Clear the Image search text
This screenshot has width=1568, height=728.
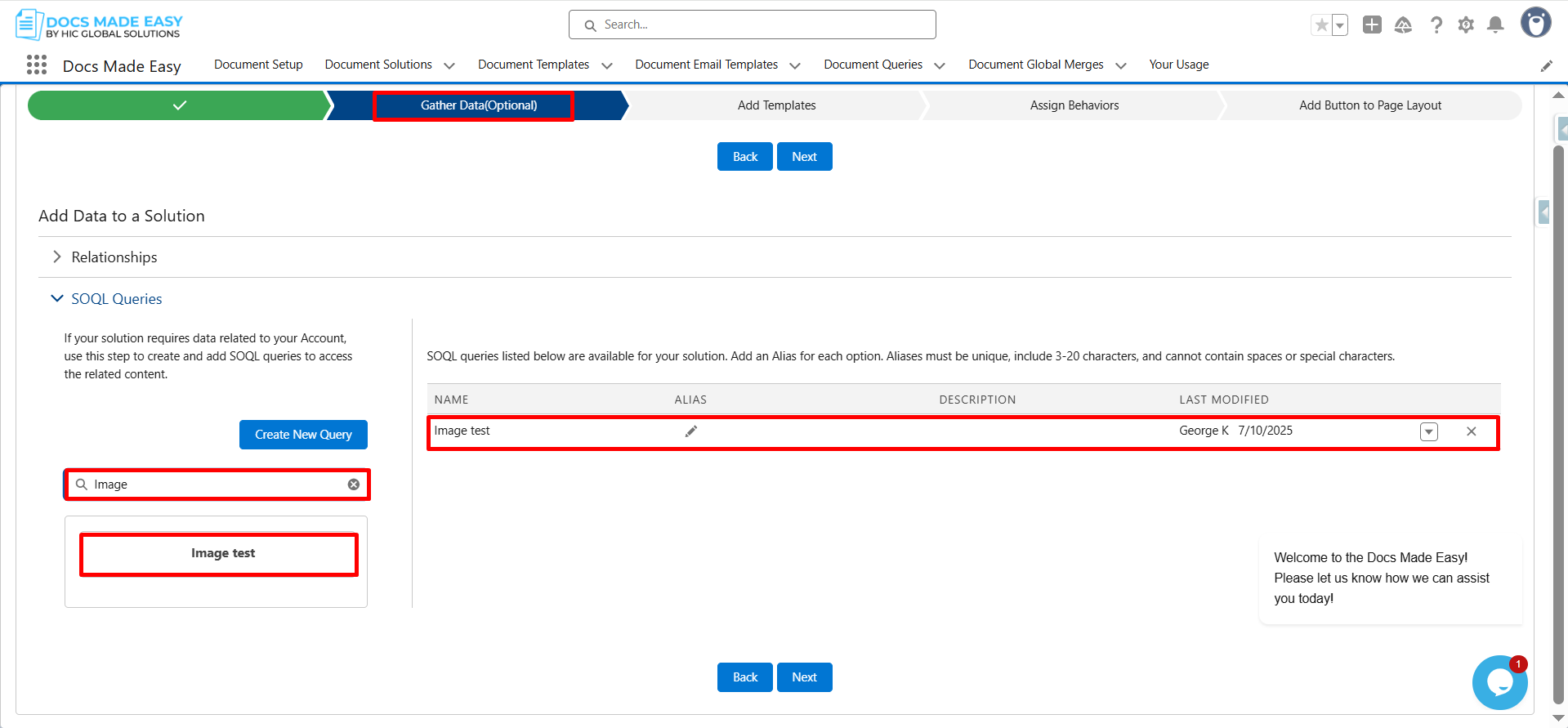click(x=354, y=485)
